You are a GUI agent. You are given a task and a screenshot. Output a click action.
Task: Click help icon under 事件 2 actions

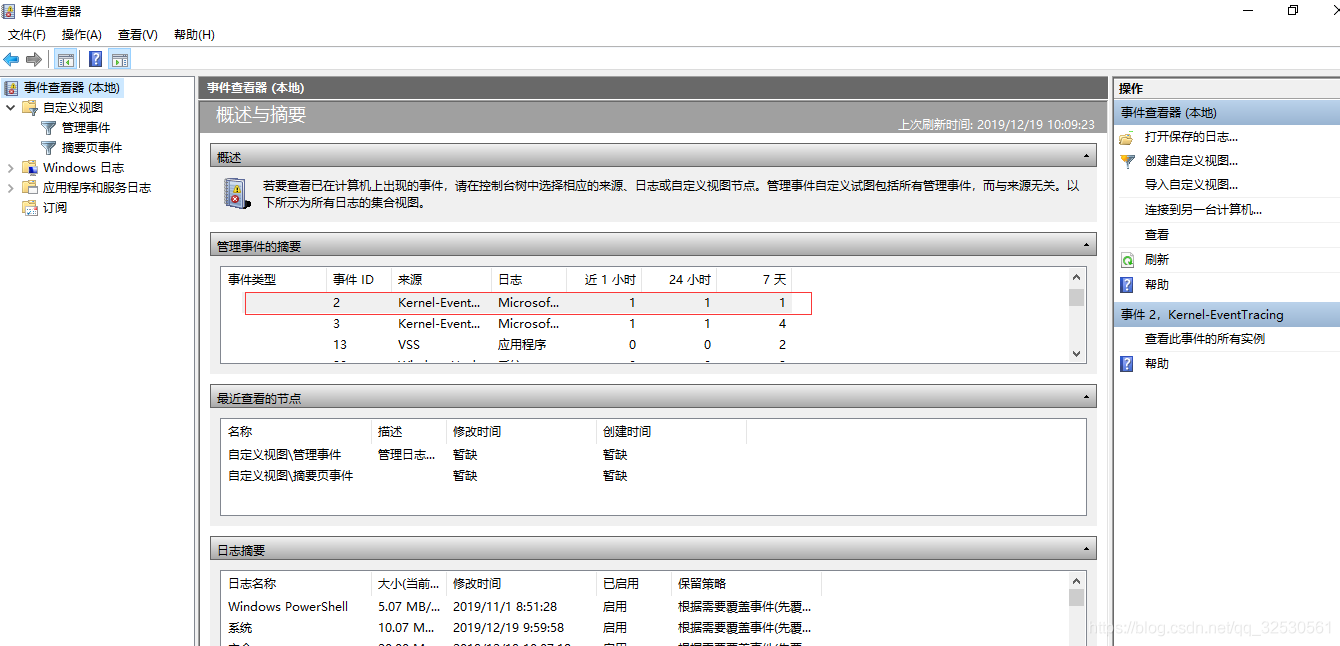[x=1127, y=364]
